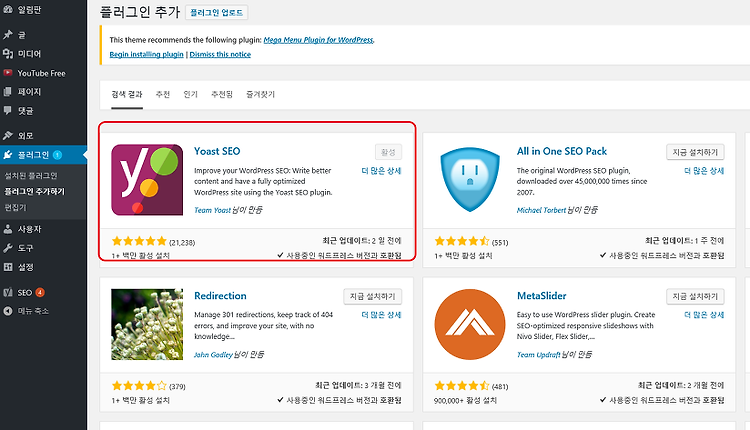Click the disabled 활성 button for Yoast

388,152
